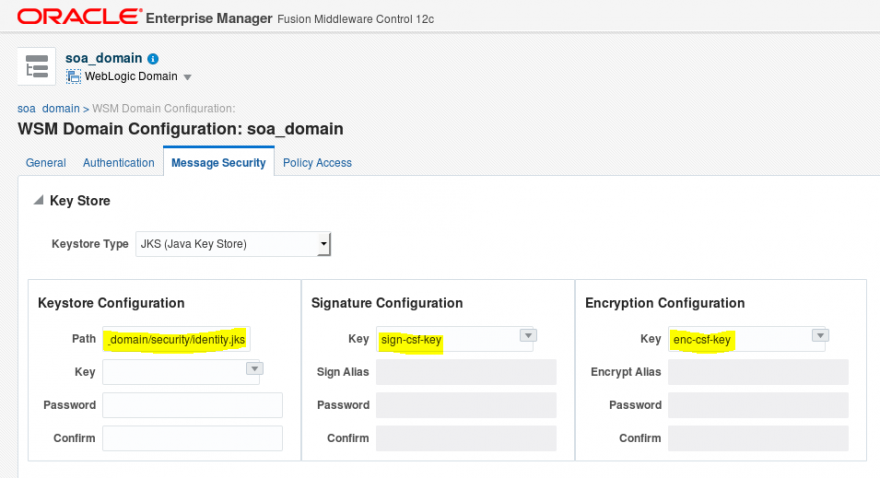
Task: Switch to the Authentication tab
Action: pyautogui.click(x=118, y=163)
